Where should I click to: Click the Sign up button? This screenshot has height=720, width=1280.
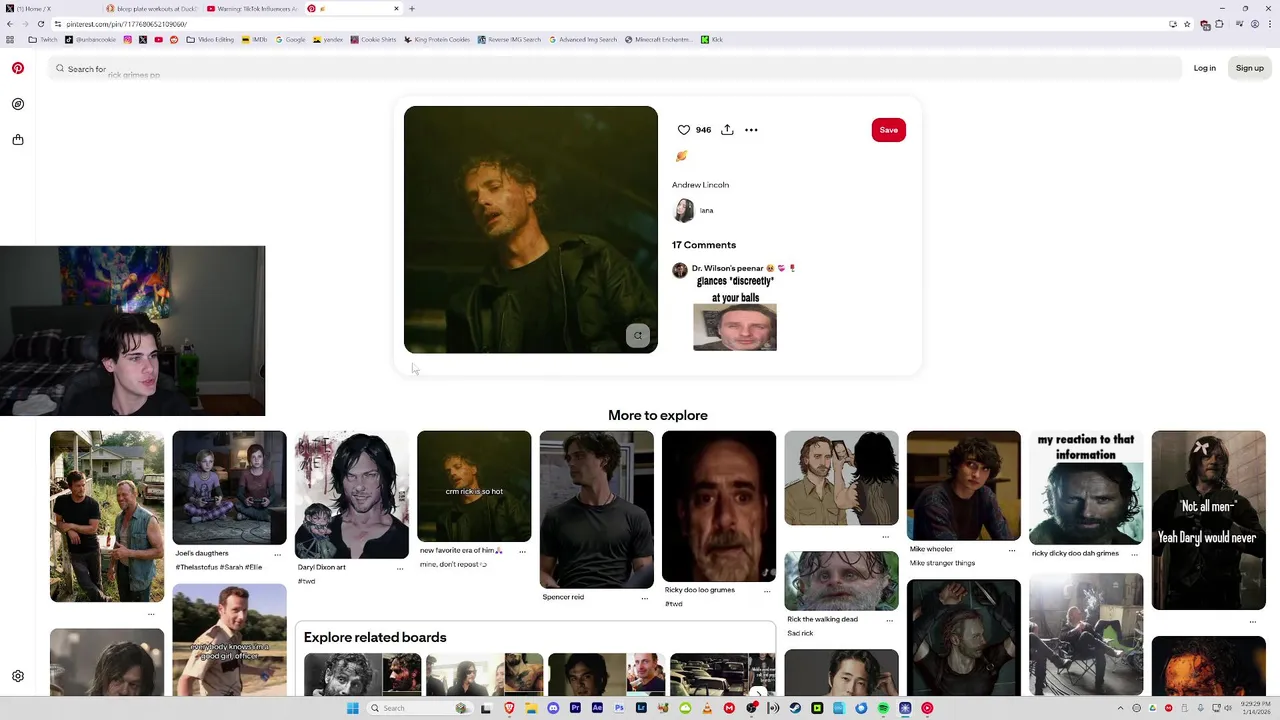click(x=1250, y=68)
